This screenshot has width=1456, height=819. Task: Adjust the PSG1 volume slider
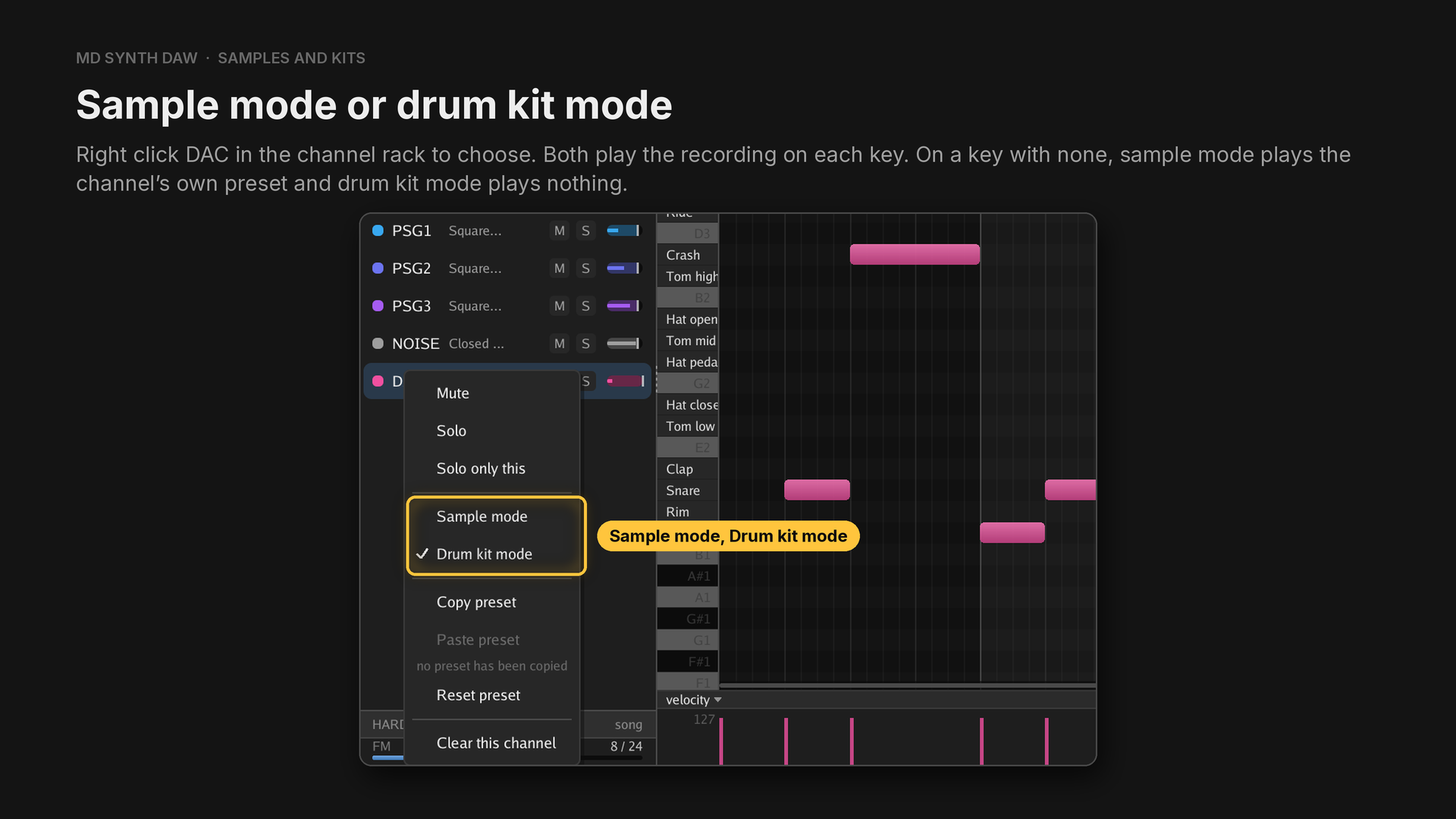tap(623, 231)
